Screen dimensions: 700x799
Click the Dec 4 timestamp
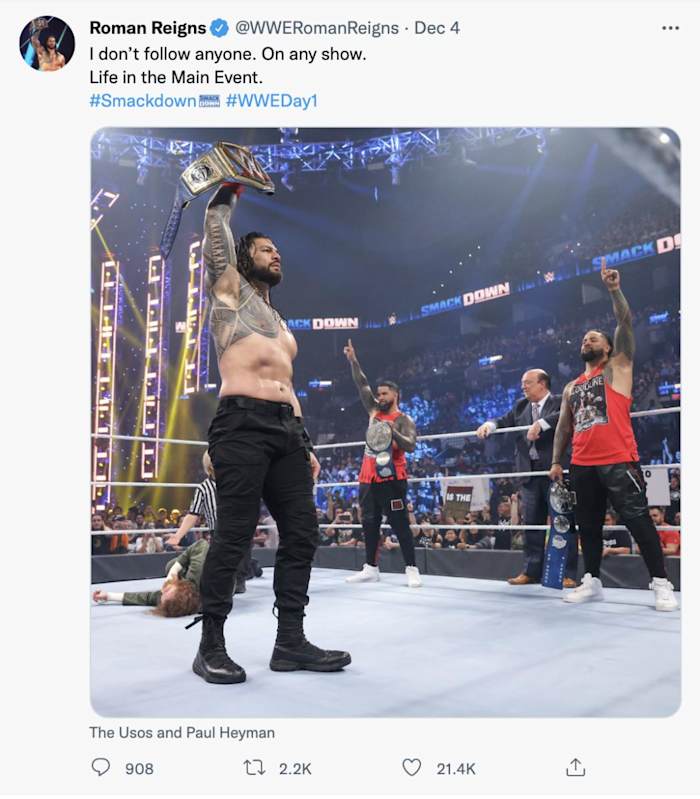pos(437,28)
